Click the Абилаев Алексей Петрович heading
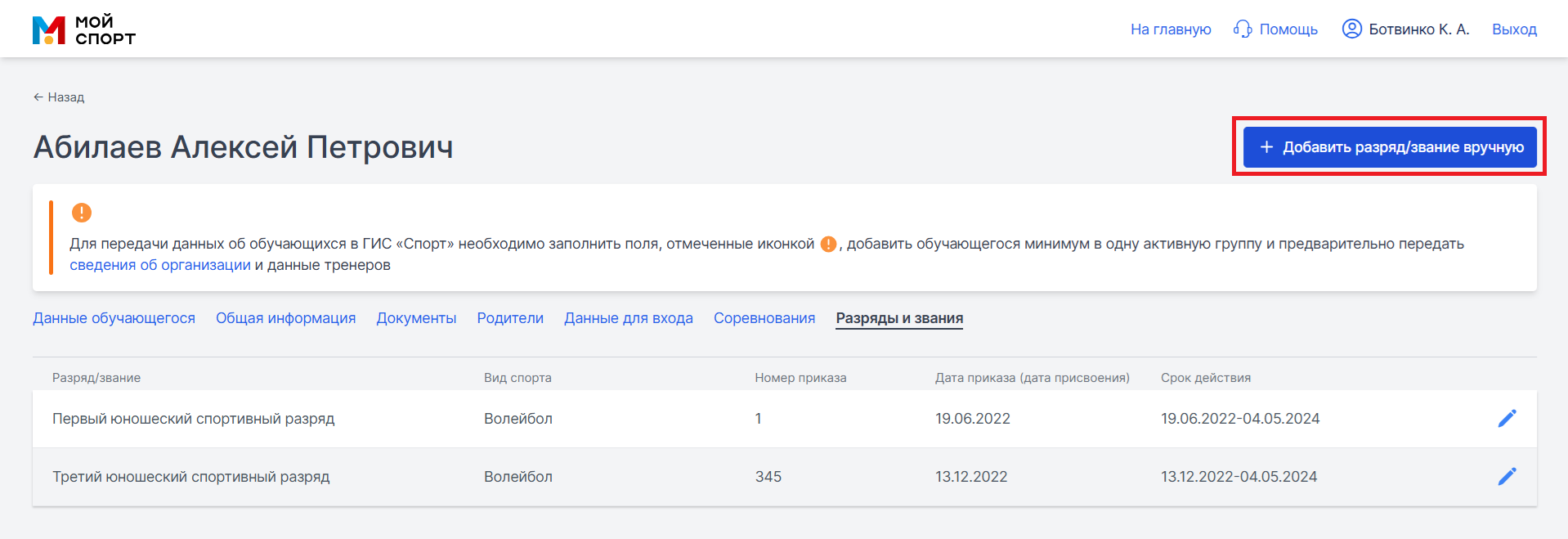The height and width of the screenshot is (539, 1568). pyautogui.click(x=243, y=147)
